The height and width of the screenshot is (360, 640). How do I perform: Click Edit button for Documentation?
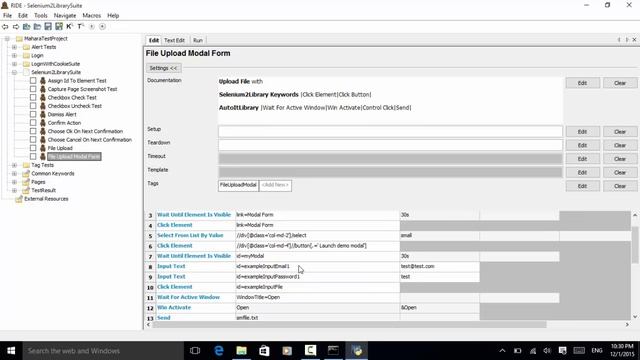click(x=582, y=83)
